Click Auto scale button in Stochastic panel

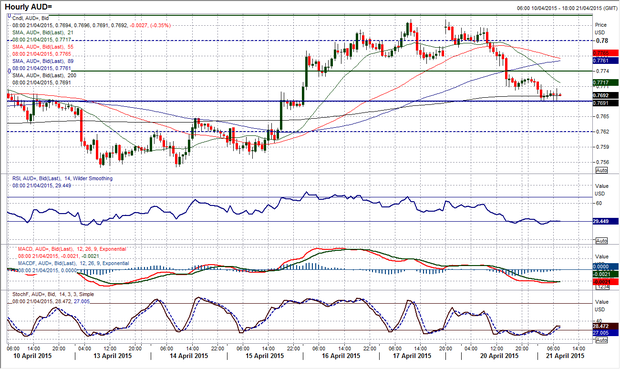coord(601,340)
